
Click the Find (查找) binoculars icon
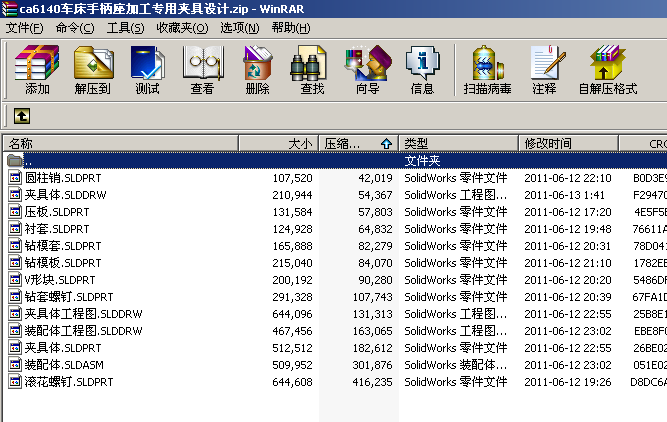308,63
